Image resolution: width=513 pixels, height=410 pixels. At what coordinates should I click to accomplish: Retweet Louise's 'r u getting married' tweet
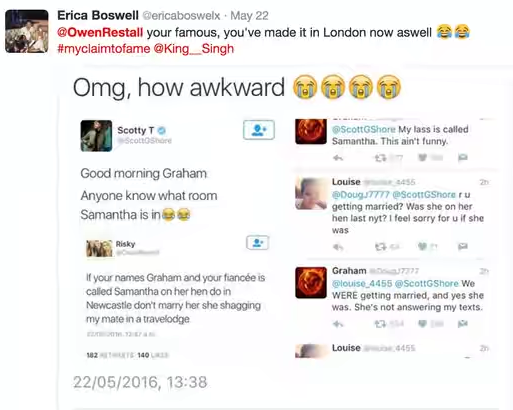(380, 247)
